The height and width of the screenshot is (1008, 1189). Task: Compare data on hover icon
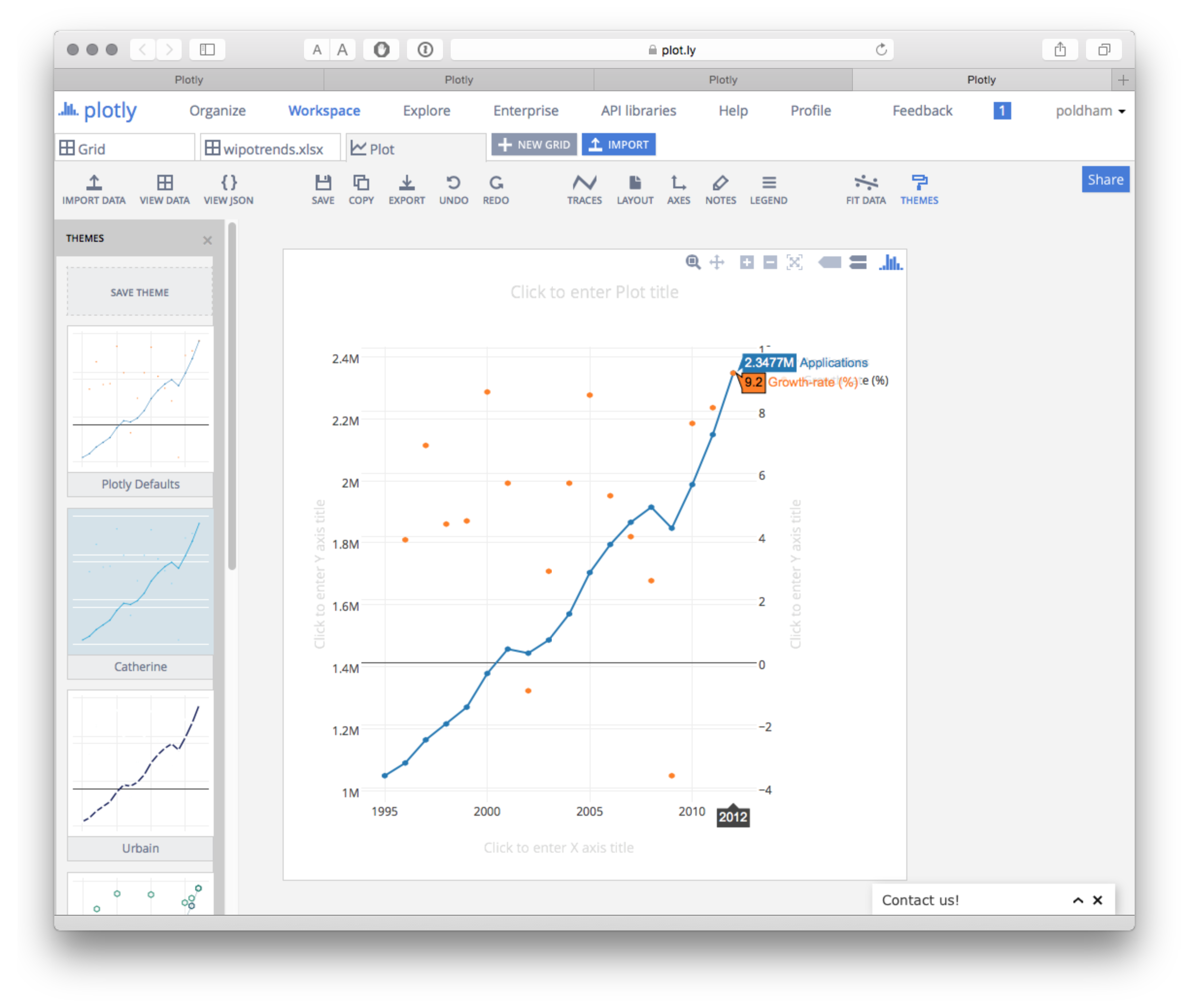pyautogui.click(x=857, y=262)
